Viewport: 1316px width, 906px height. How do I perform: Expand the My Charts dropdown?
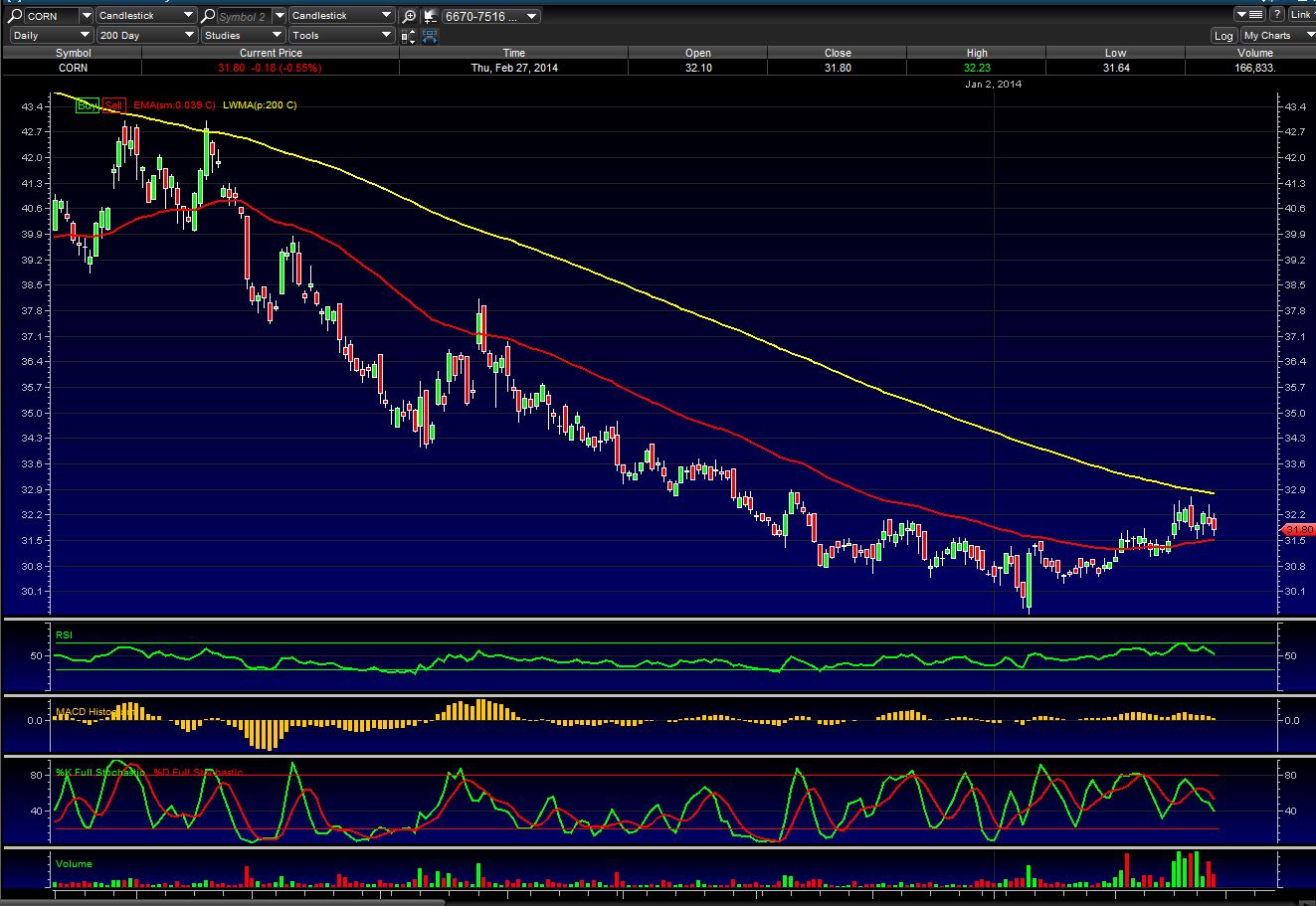[1276, 36]
